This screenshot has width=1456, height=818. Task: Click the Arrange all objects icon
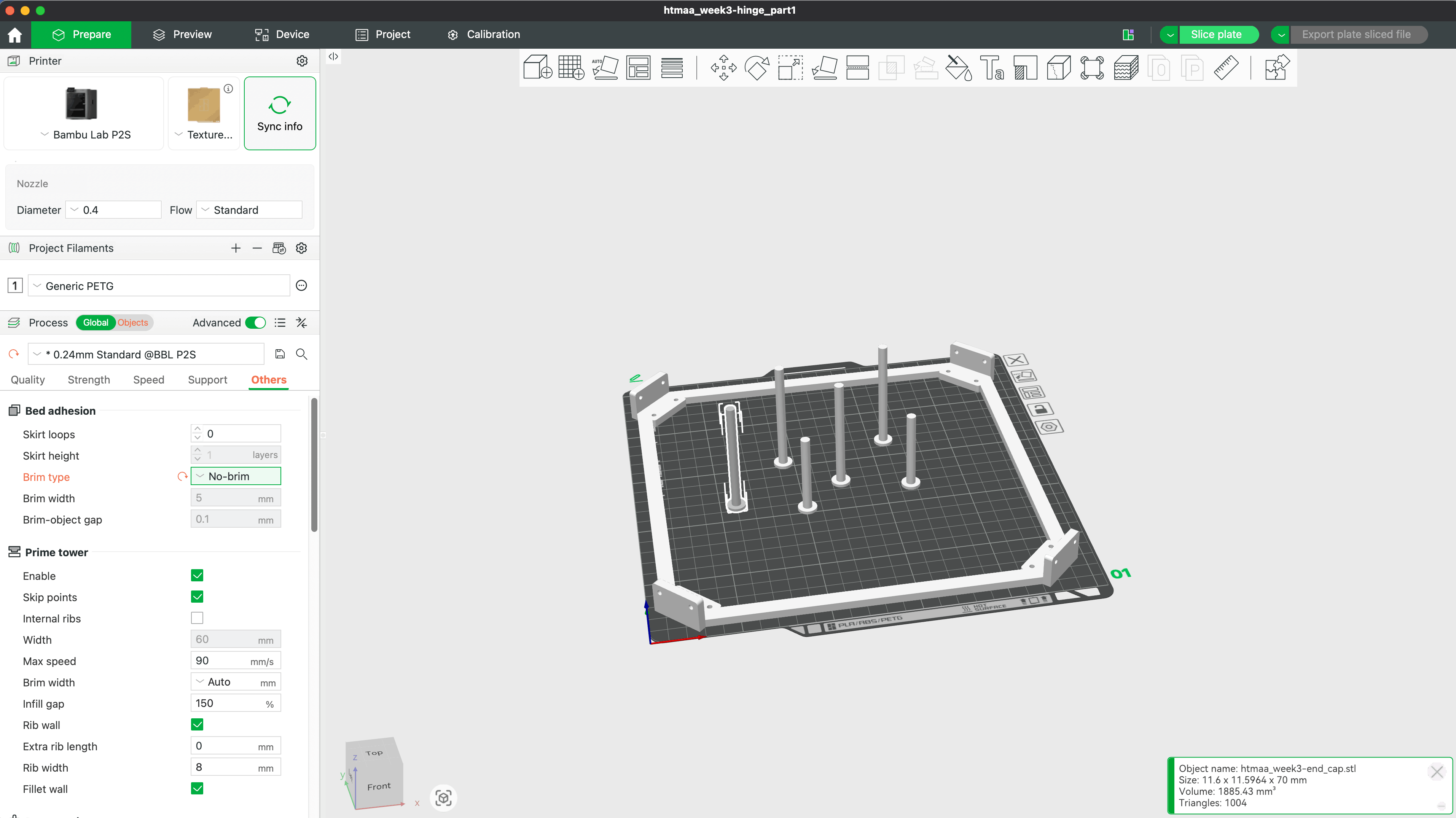pos(638,68)
